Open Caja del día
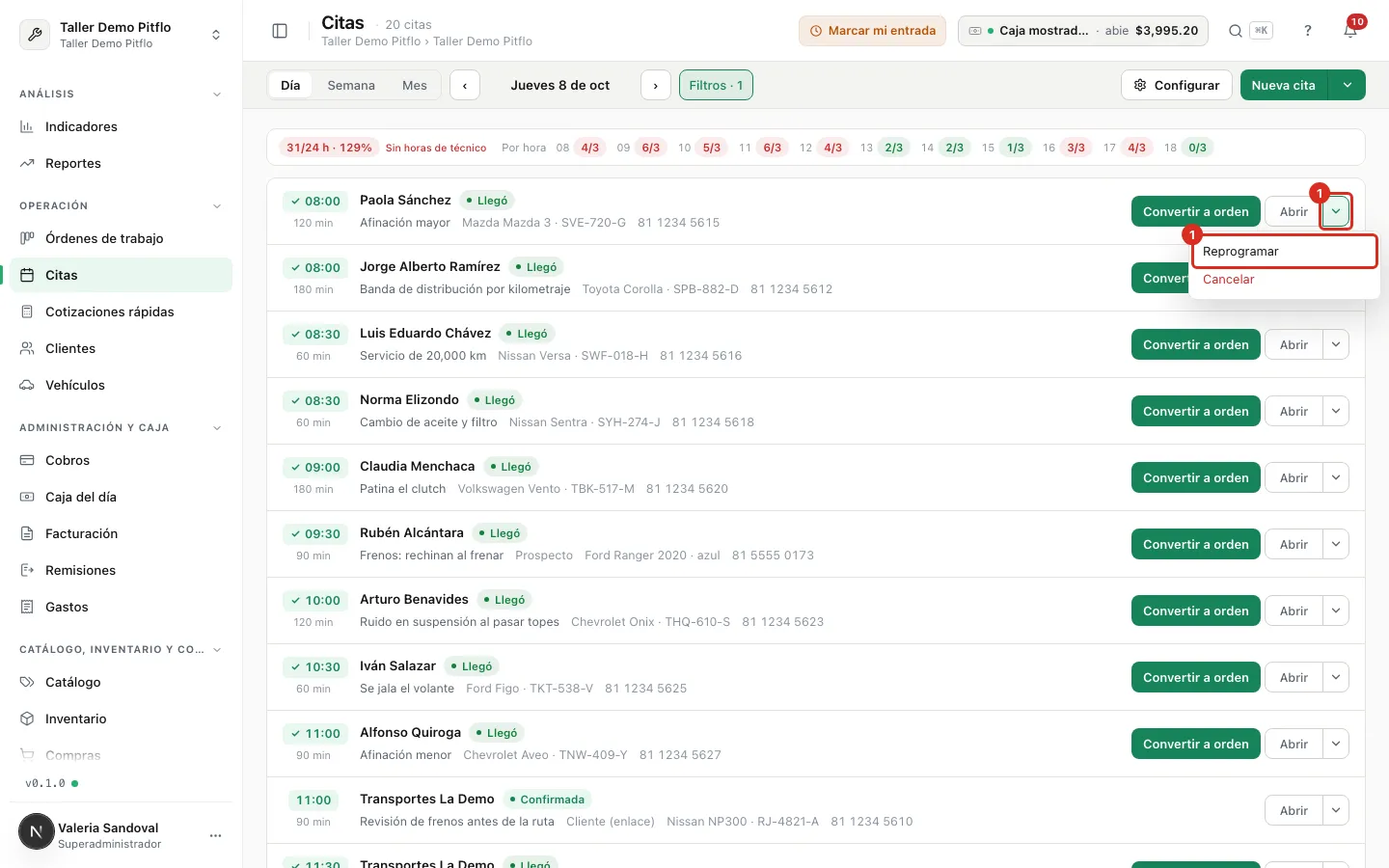1389x868 pixels. pos(121,497)
